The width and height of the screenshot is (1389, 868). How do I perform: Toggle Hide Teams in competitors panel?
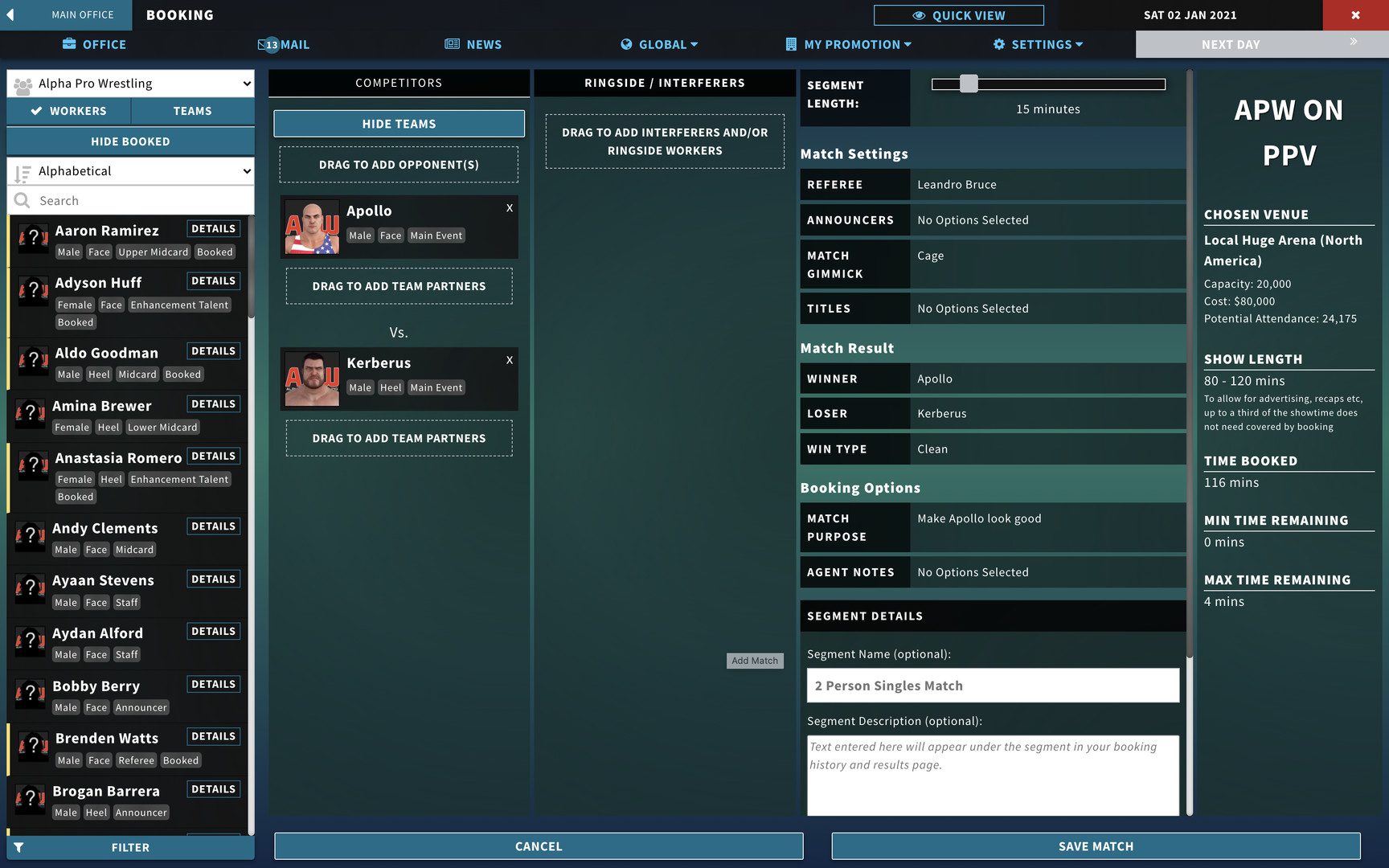coord(398,123)
